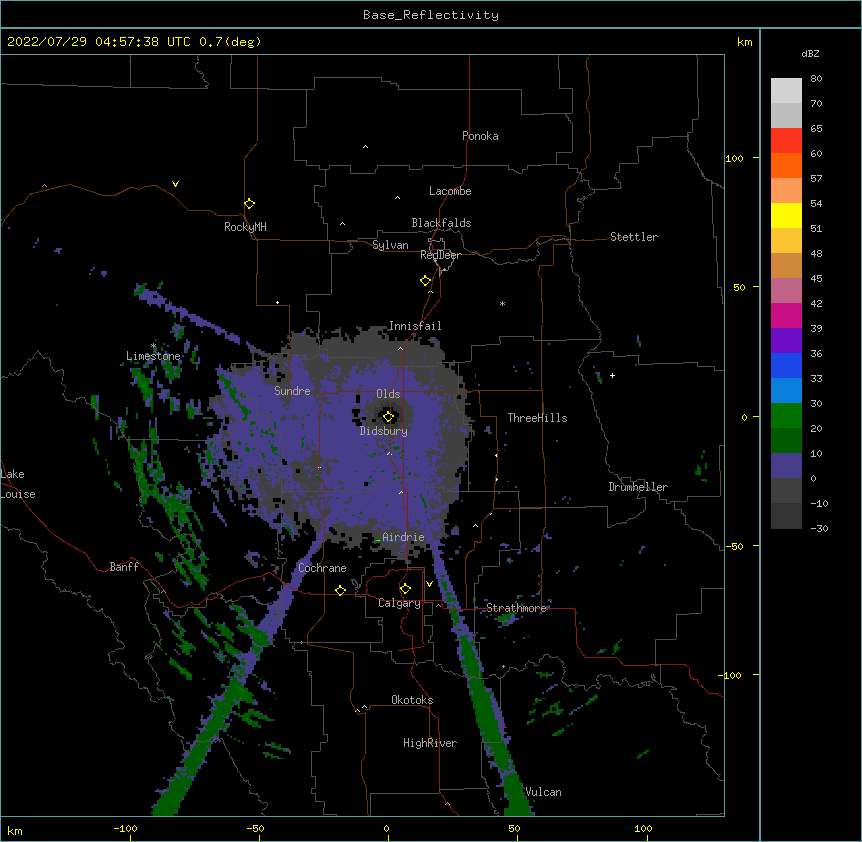The width and height of the screenshot is (862, 842).
Task: Click the Strathmore city label
Action: [516, 608]
